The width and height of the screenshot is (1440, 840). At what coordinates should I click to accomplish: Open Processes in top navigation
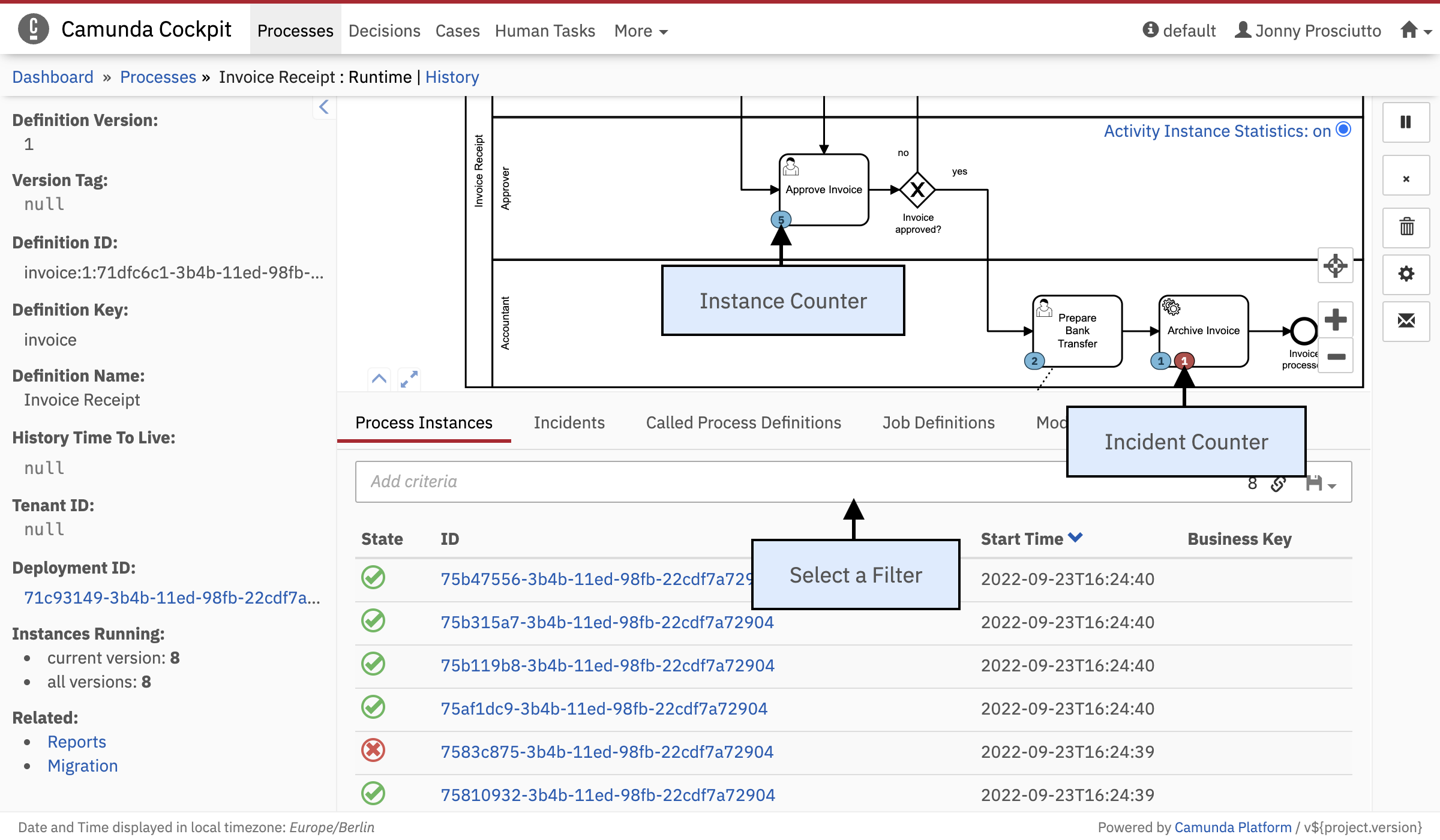coord(295,31)
